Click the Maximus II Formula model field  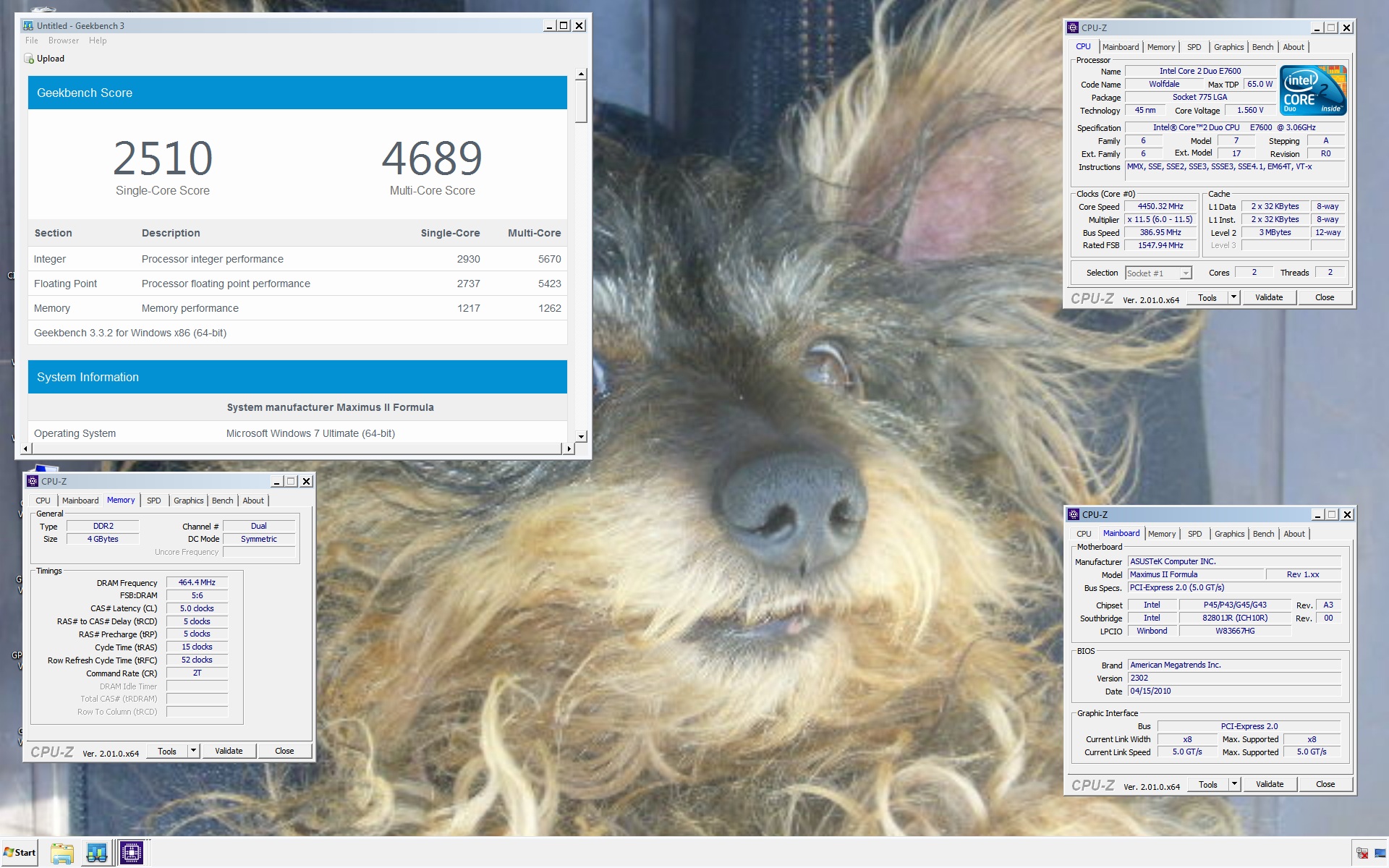[x=1196, y=574]
